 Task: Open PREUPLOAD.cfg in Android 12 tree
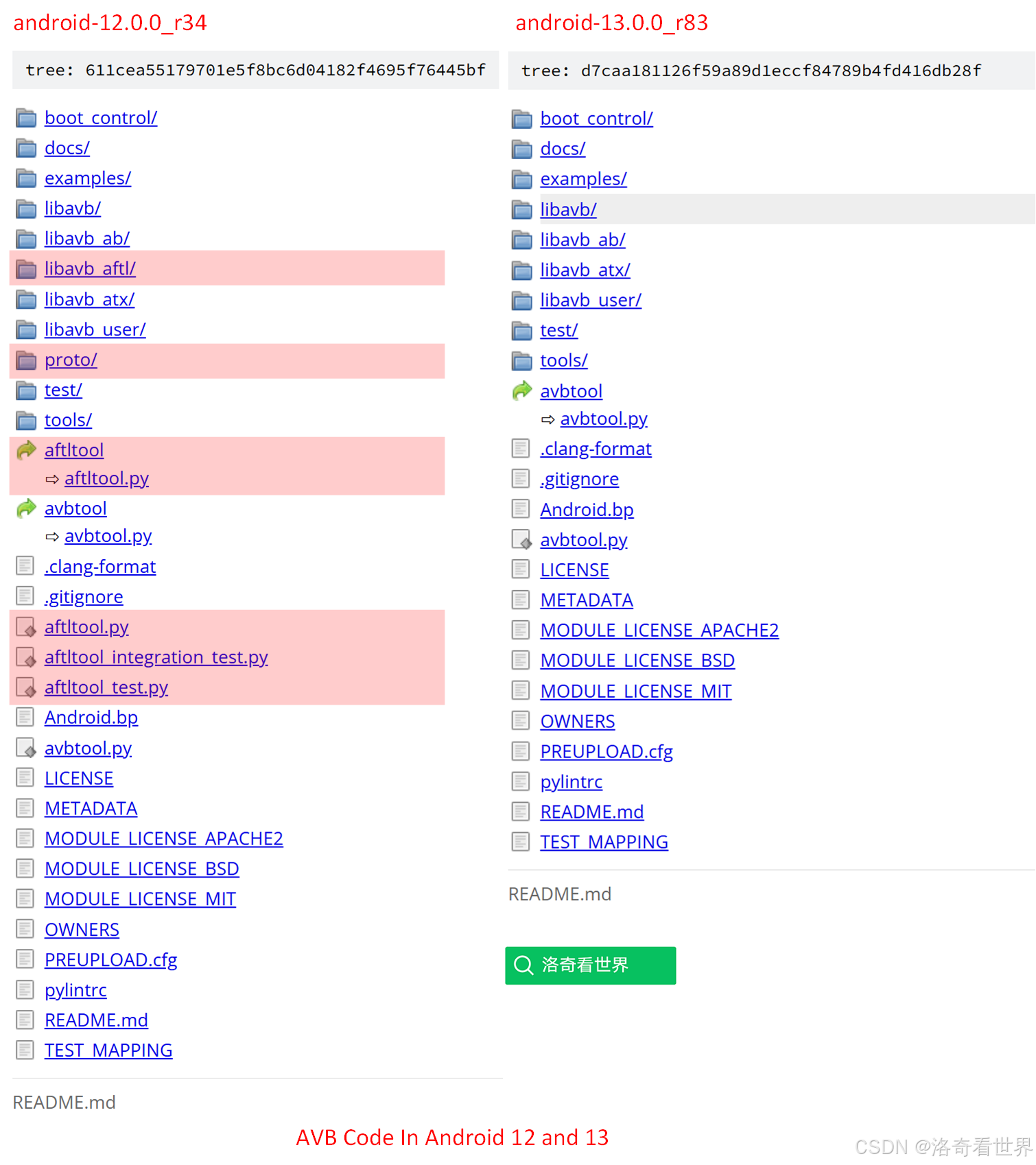click(110, 960)
